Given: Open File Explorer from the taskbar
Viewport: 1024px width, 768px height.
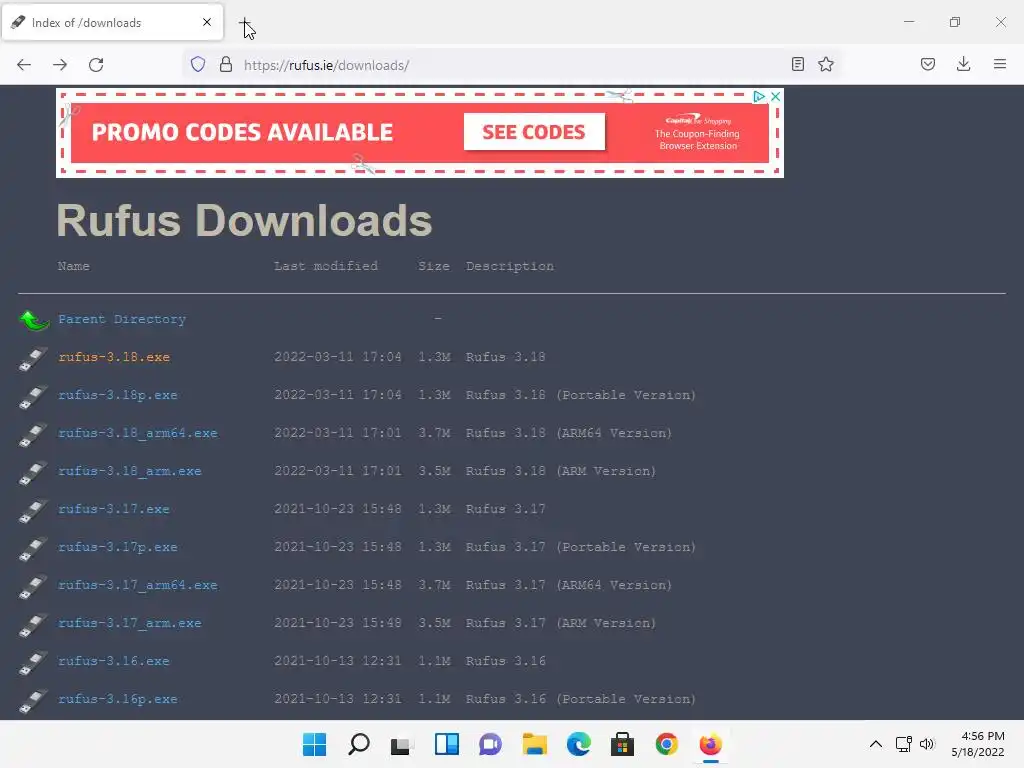Looking at the screenshot, I should (x=535, y=744).
